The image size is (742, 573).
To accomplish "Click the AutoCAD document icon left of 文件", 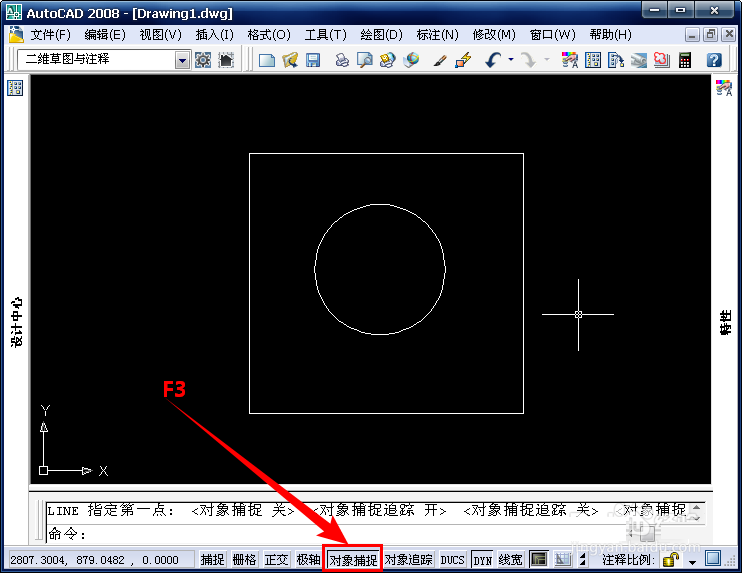I will (x=16, y=35).
